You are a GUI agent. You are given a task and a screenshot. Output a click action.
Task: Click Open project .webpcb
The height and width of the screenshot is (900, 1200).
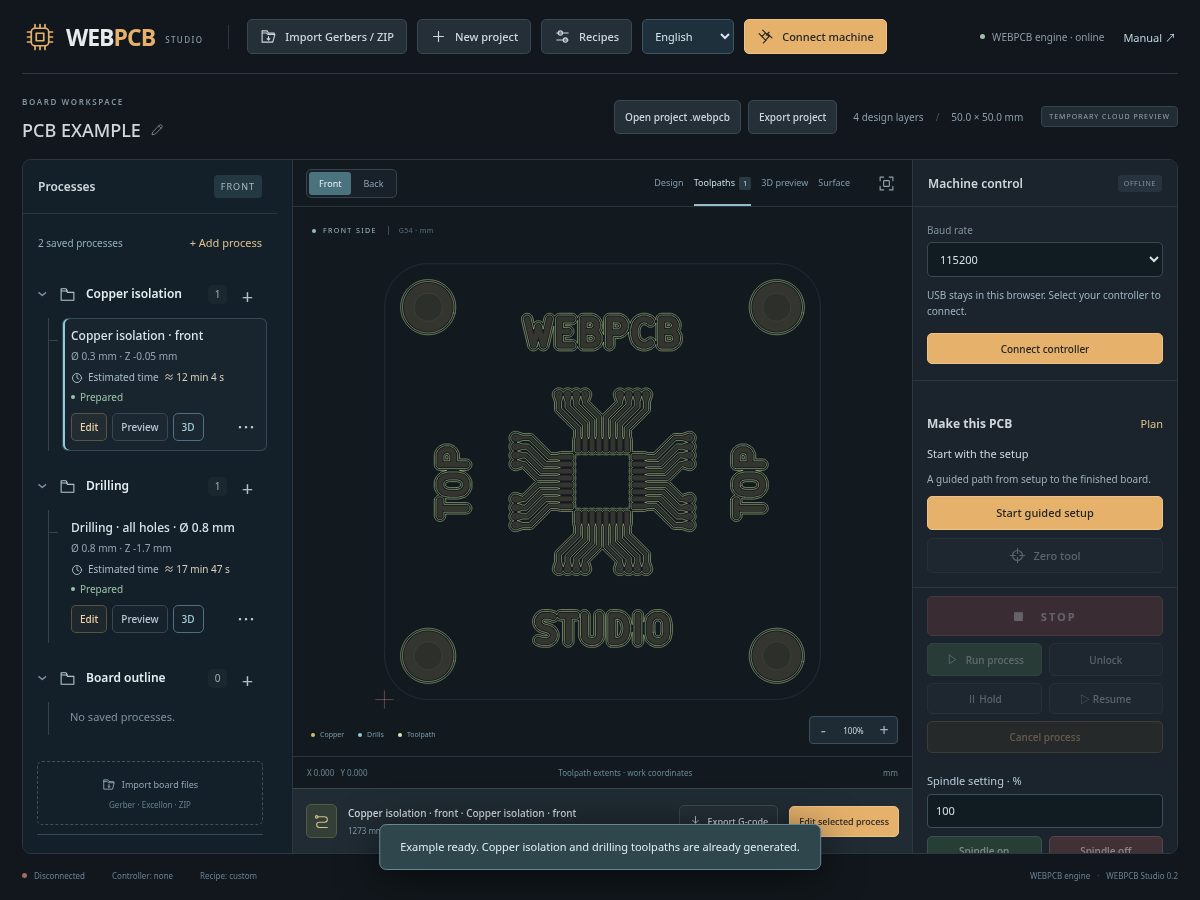[677, 117]
